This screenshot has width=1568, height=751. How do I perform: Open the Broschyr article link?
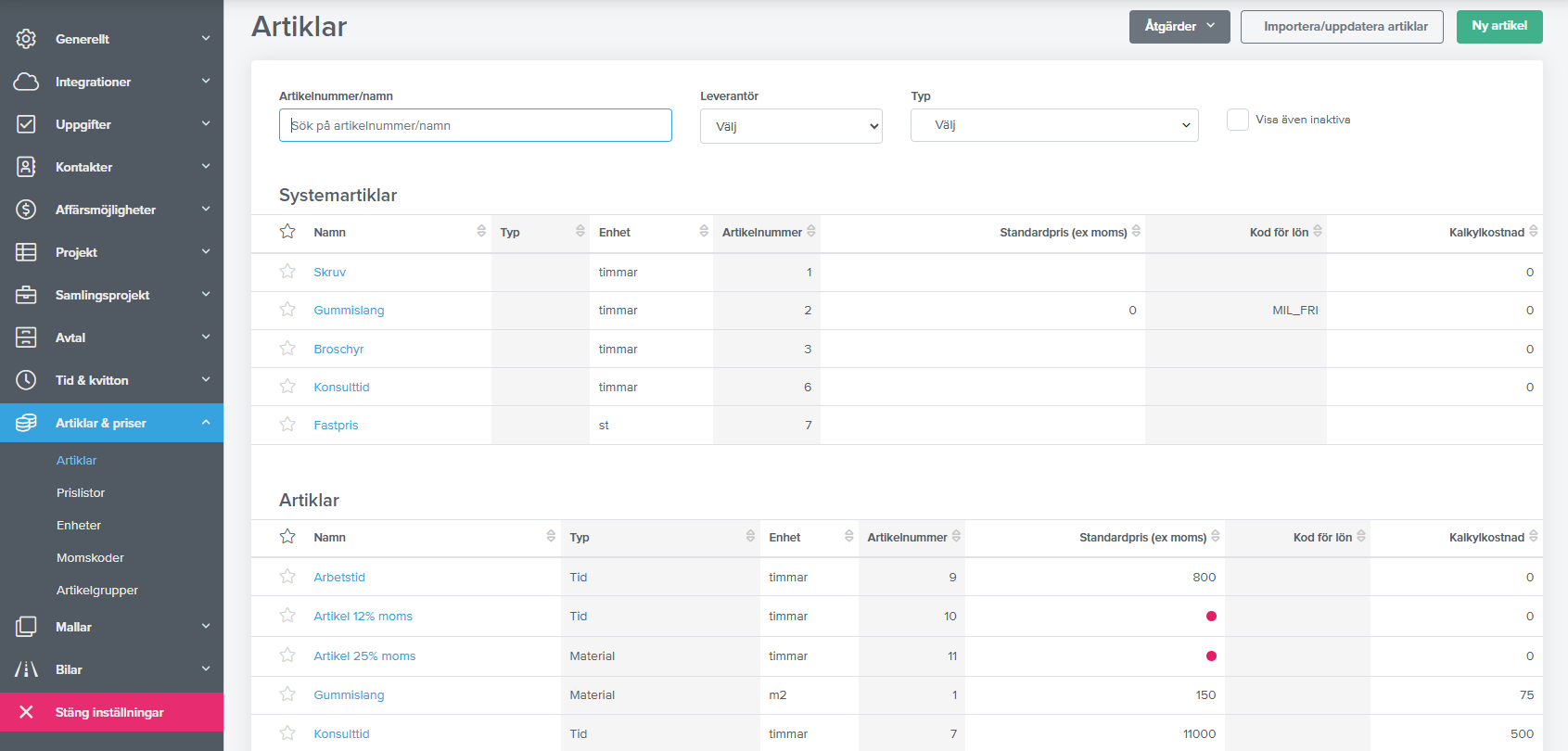(338, 350)
